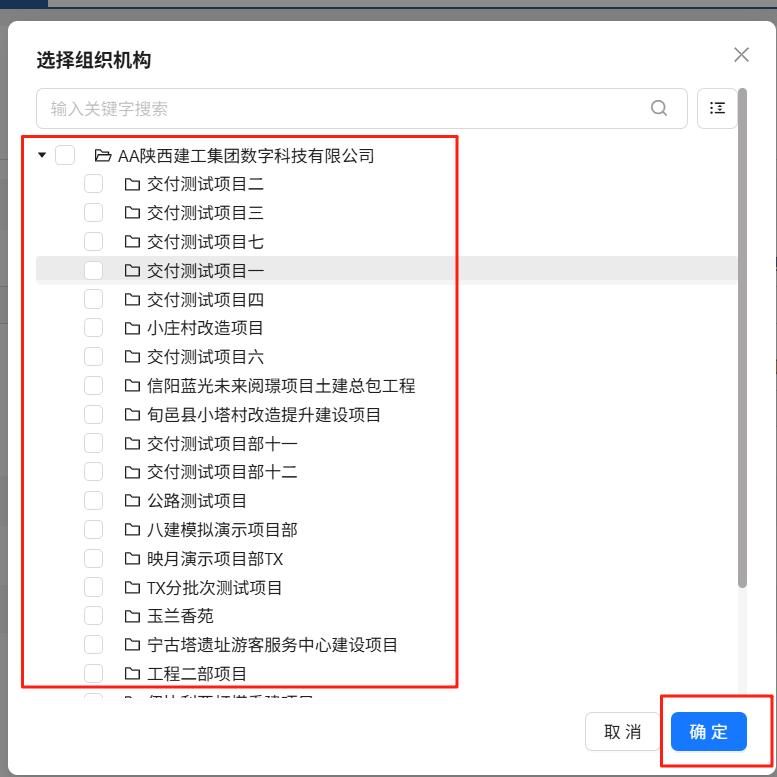Click the 取消 cancel button
The image size is (777, 777).
click(x=622, y=732)
